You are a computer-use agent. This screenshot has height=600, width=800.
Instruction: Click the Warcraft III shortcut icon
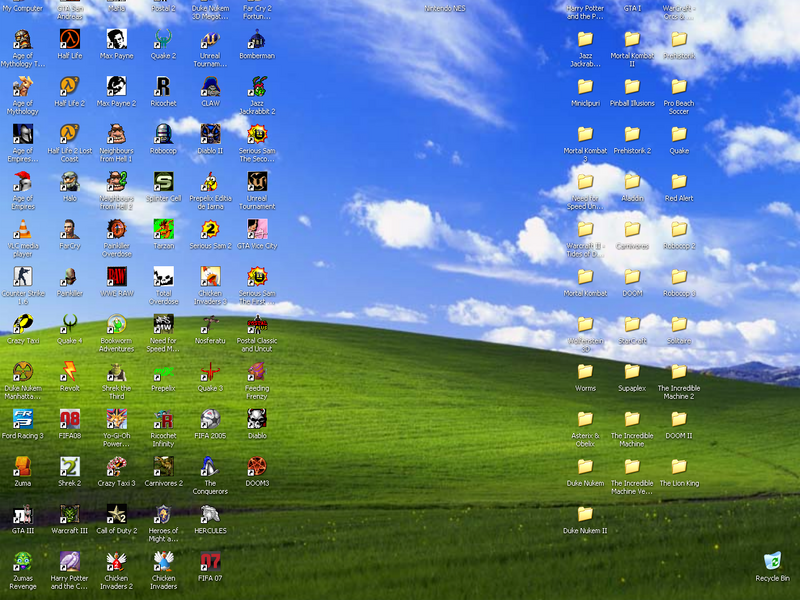[x=70, y=514]
